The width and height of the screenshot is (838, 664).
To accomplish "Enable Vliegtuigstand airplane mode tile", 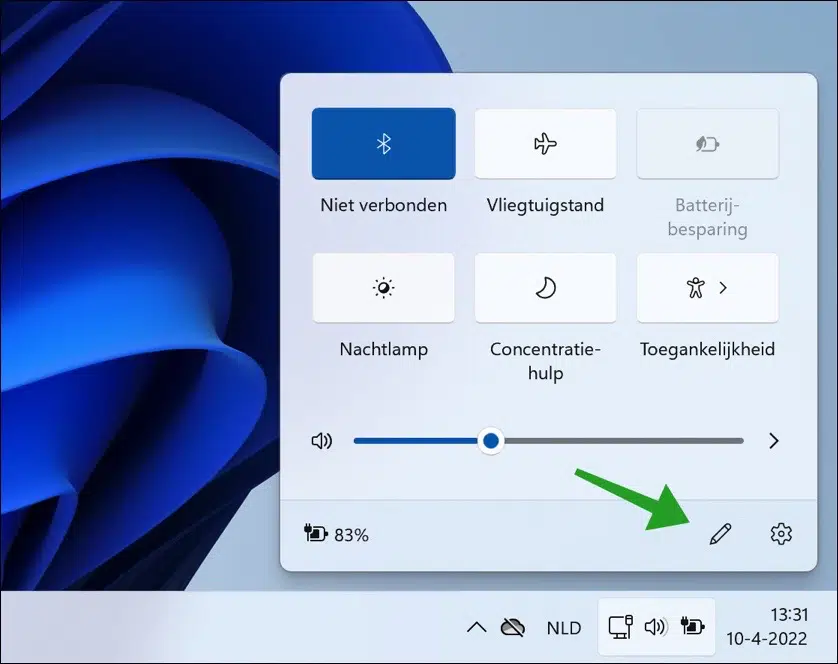I will pyautogui.click(x=545, y=144).
